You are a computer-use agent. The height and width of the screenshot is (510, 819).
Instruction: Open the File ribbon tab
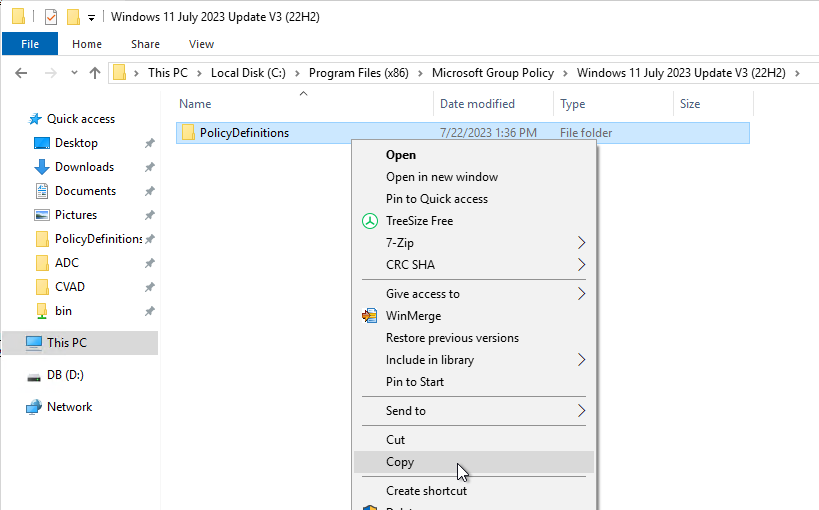click(30, 44)
